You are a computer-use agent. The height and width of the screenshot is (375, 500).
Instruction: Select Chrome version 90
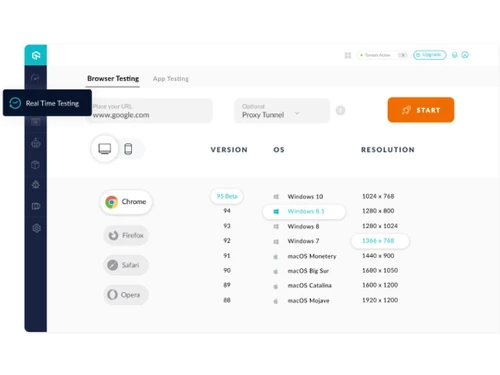(x=227, y=270)
